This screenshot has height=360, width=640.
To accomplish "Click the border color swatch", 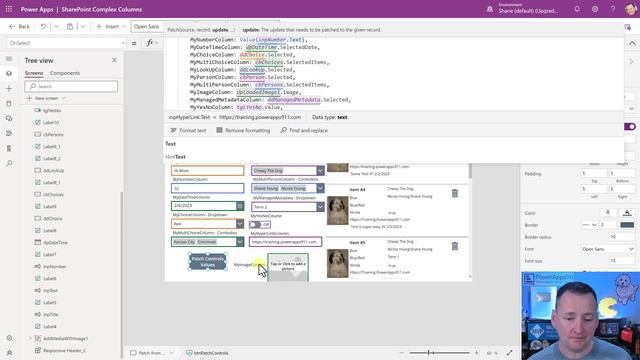I will 627,225.
